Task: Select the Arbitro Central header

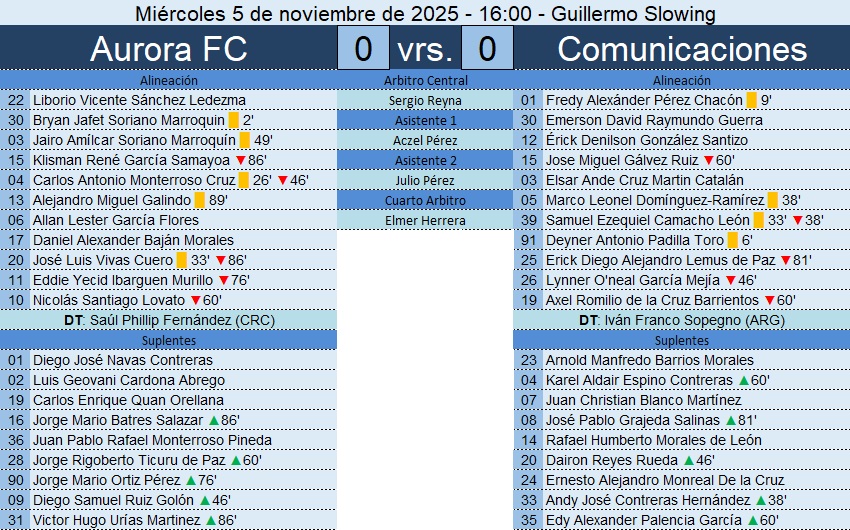Action: pyautogui.click(x=425, y=80)
